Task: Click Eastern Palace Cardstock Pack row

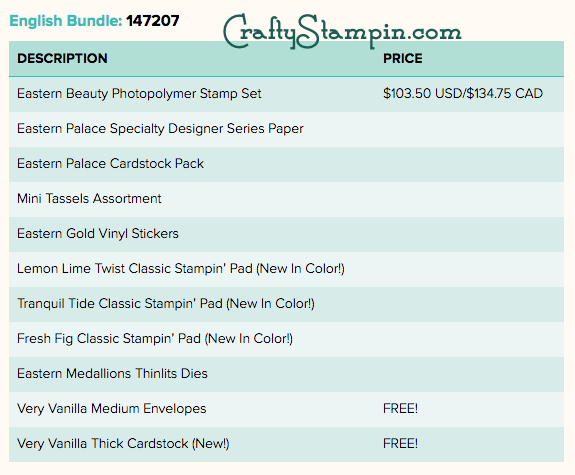Action: click(x=286, y=164)
